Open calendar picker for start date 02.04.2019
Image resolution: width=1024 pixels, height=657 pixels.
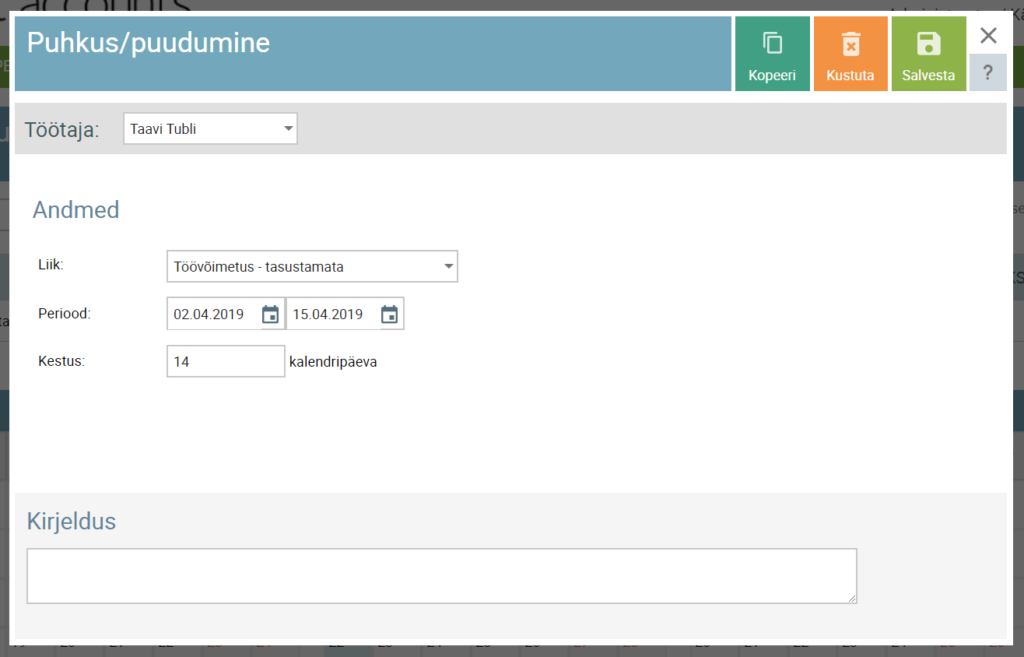pos(270,315)
